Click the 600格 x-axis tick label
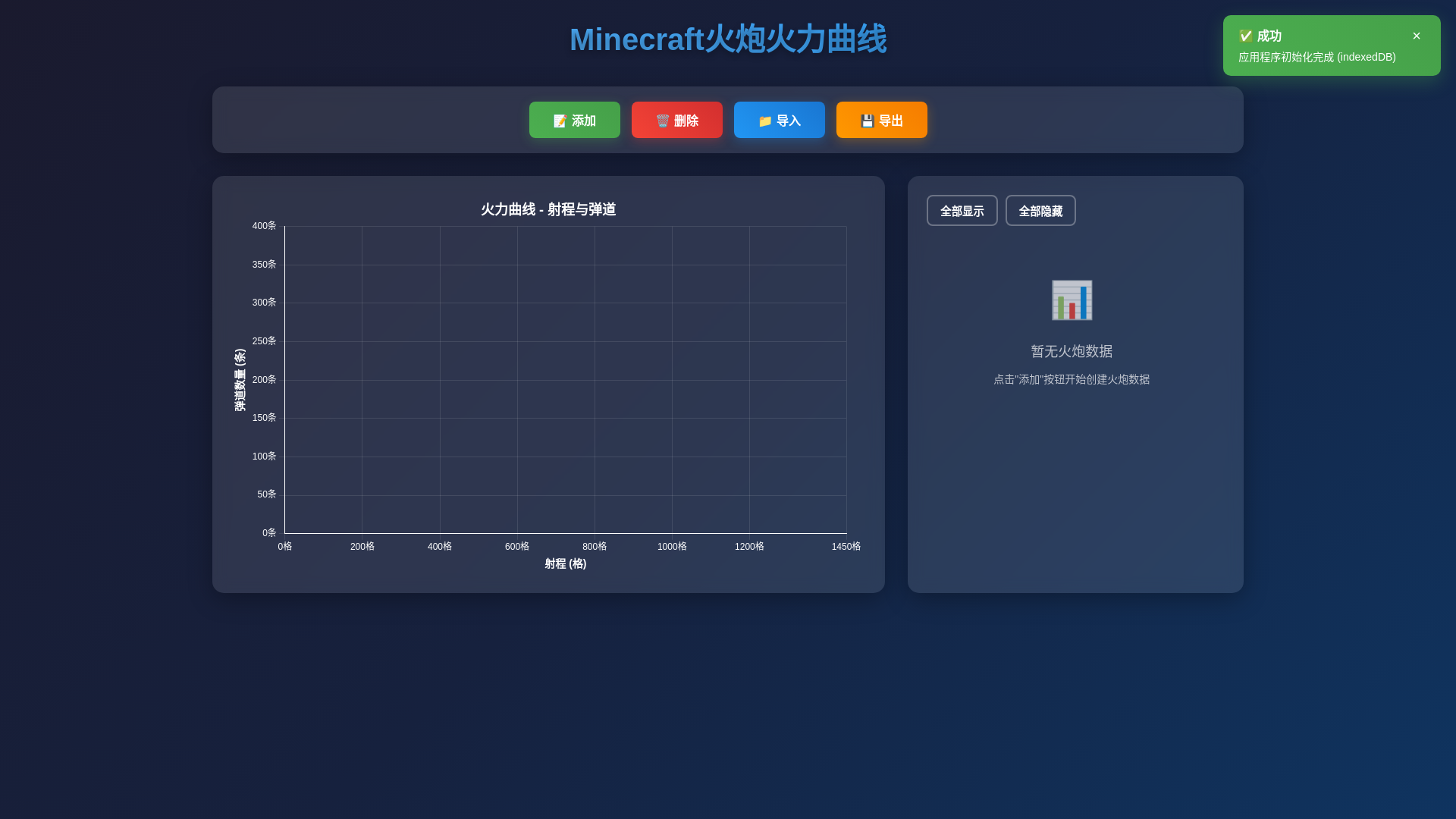The height and width of the screenshot is (819, 1456). pyautogui.click(x=517, y=547)
